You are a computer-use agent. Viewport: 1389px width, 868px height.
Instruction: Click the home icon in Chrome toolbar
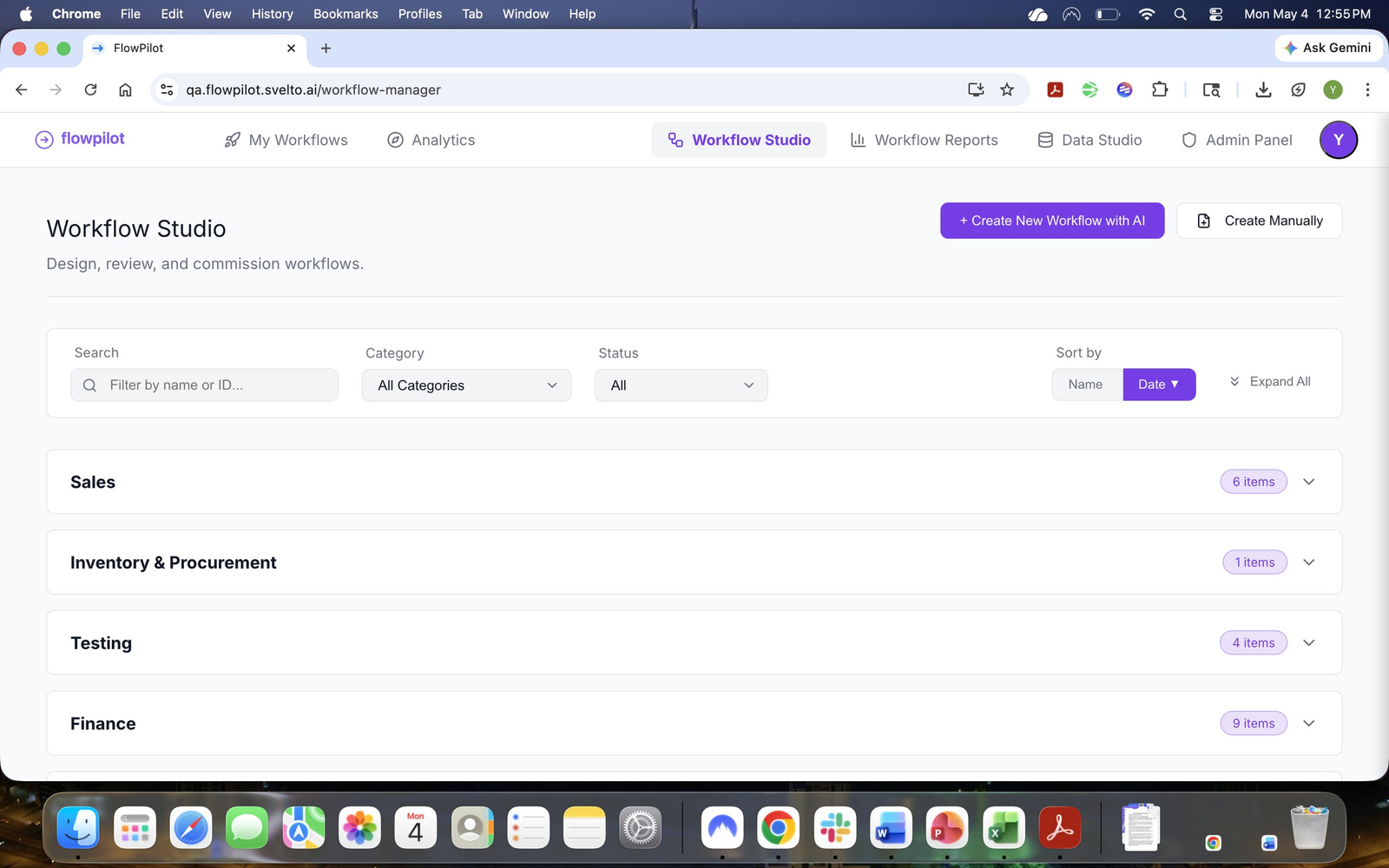click(125, 89)
